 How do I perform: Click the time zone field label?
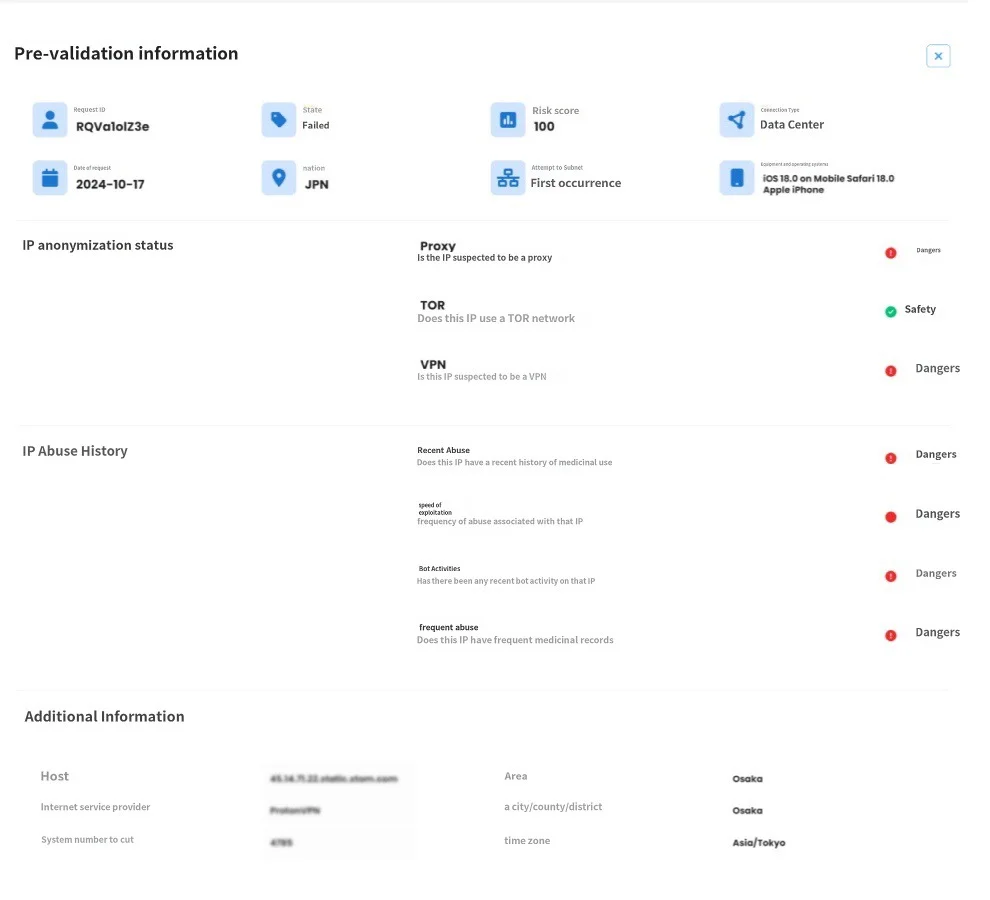[527, 841]
